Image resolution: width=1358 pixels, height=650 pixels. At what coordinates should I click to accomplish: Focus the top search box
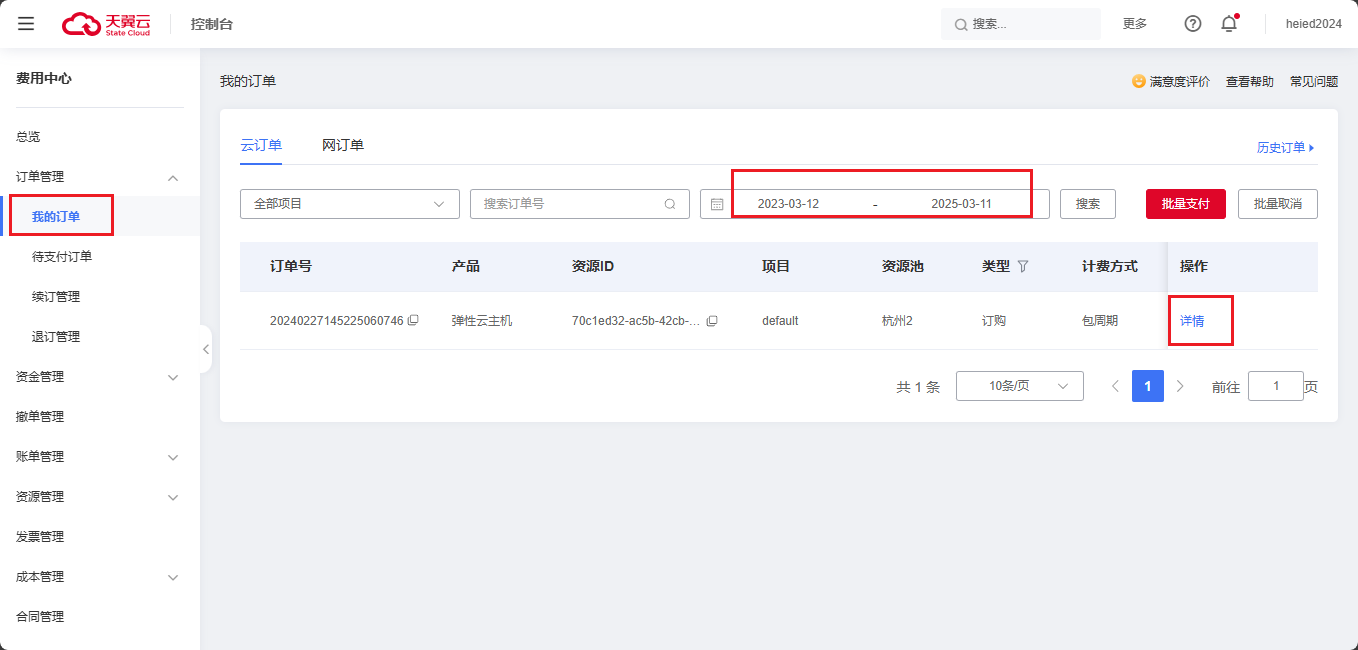click(x=1020, y=24)
